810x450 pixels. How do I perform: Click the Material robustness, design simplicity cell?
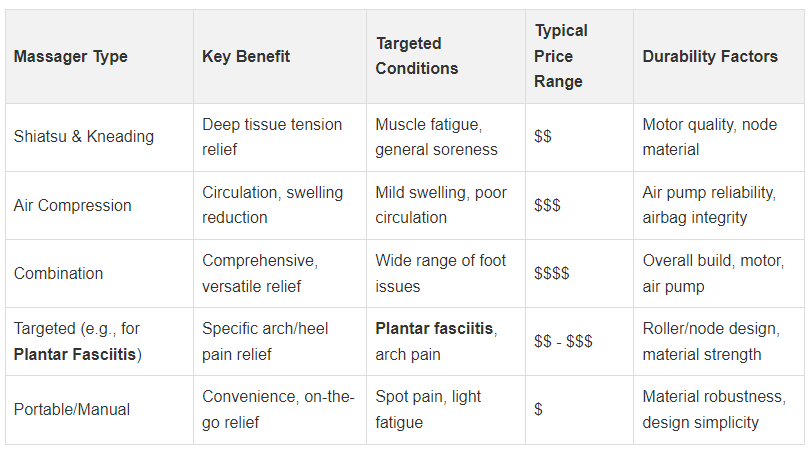point(713,409)
